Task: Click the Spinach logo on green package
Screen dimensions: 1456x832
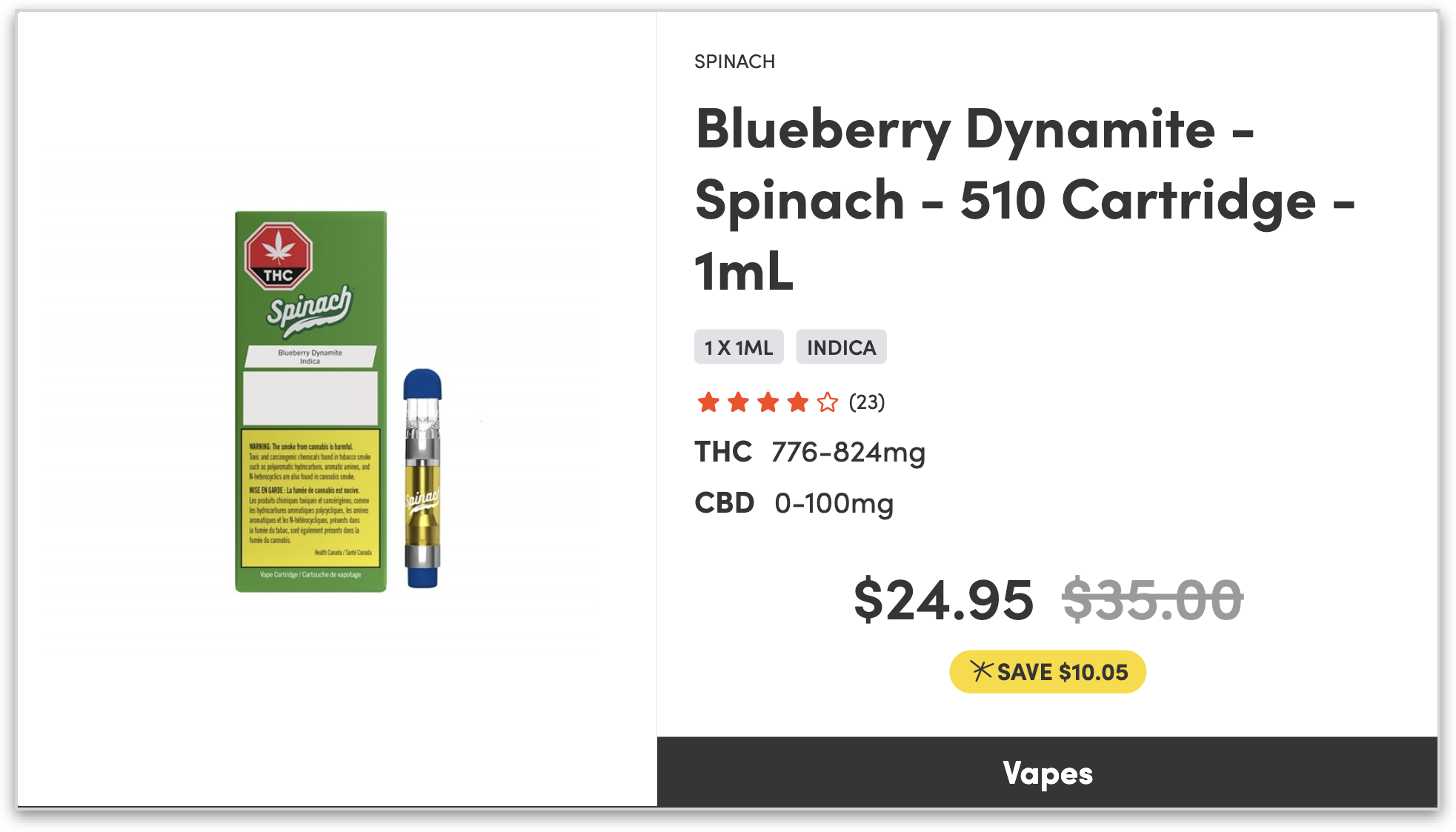Action: (310, 311)
